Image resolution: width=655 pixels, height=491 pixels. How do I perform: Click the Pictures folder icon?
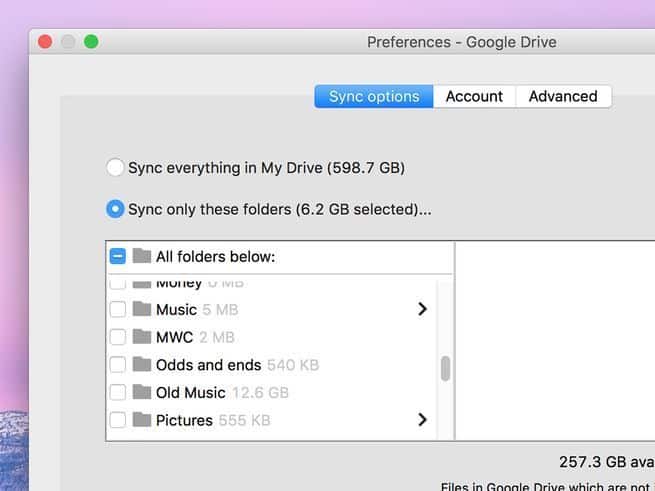click(141, 420)
